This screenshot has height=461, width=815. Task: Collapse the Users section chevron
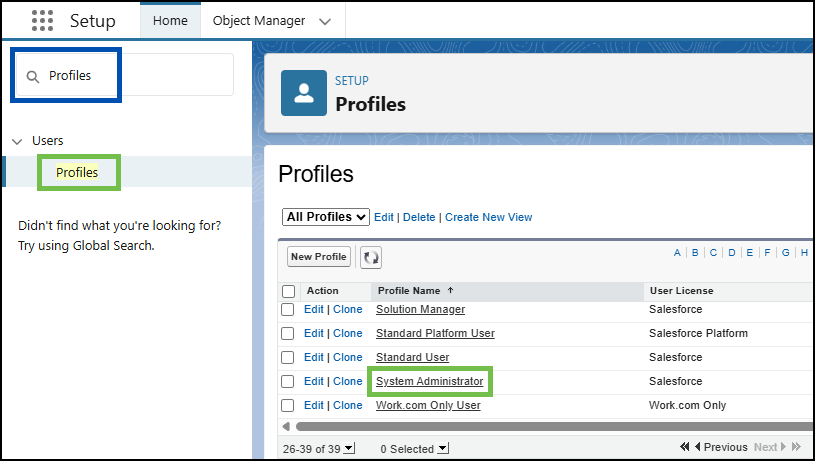pyautogui.click(x=17, y=141)
